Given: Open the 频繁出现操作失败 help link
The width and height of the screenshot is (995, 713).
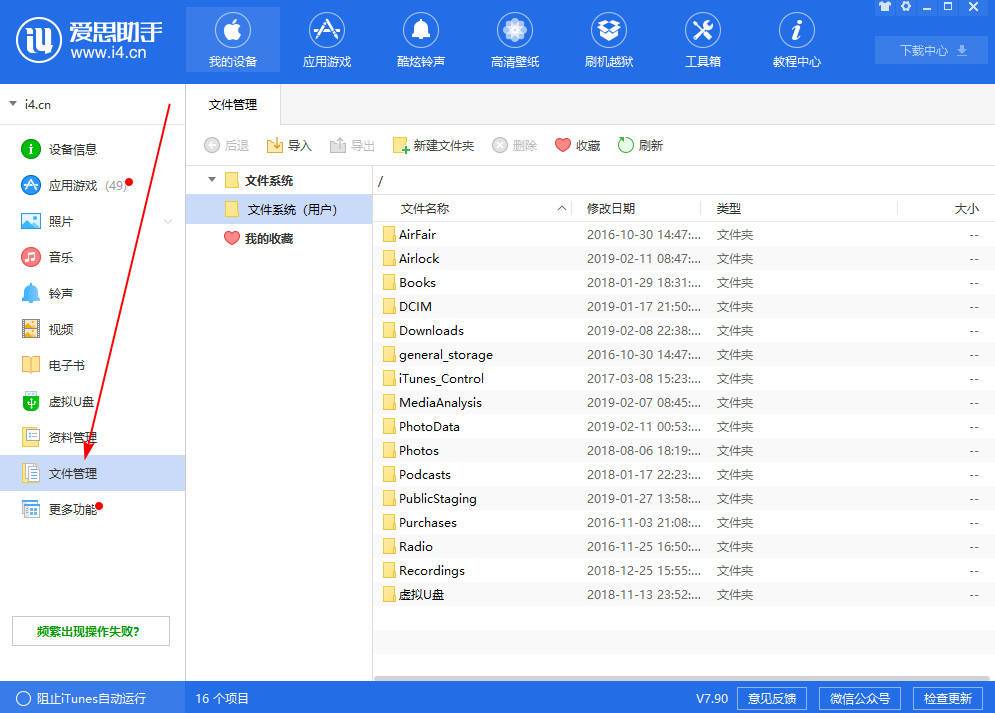Looking at the screenshot, I should click(90, 630).
